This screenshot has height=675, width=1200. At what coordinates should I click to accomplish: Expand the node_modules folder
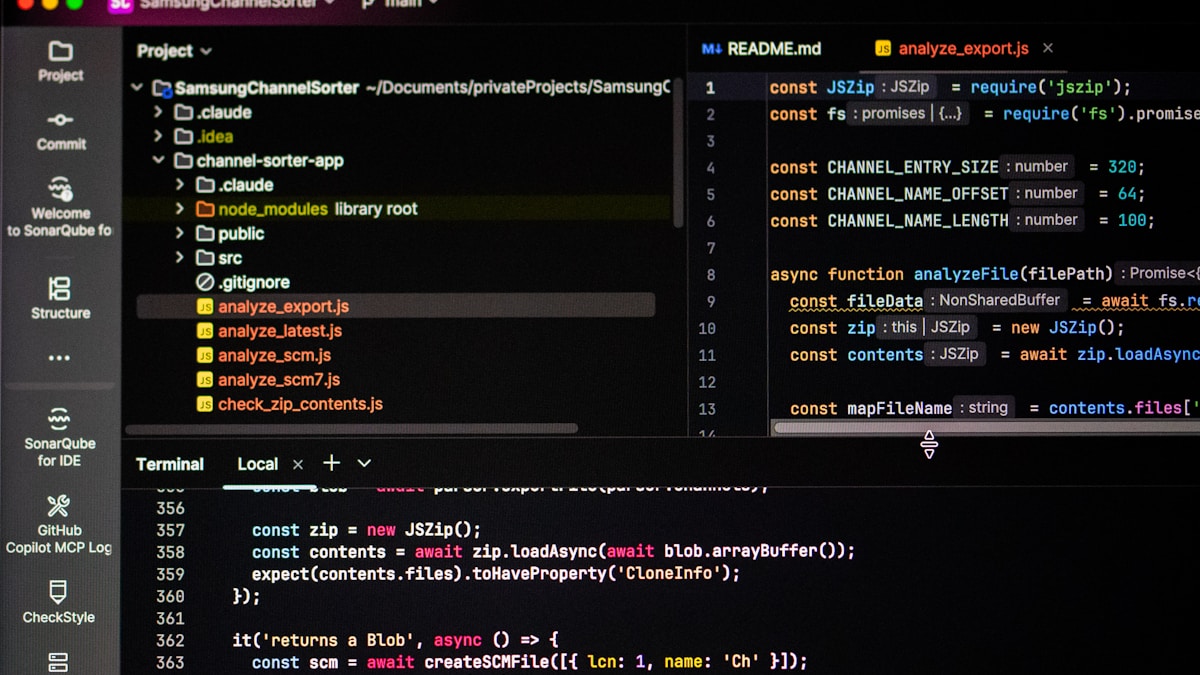pyautogui.click(x=180, y=209)
